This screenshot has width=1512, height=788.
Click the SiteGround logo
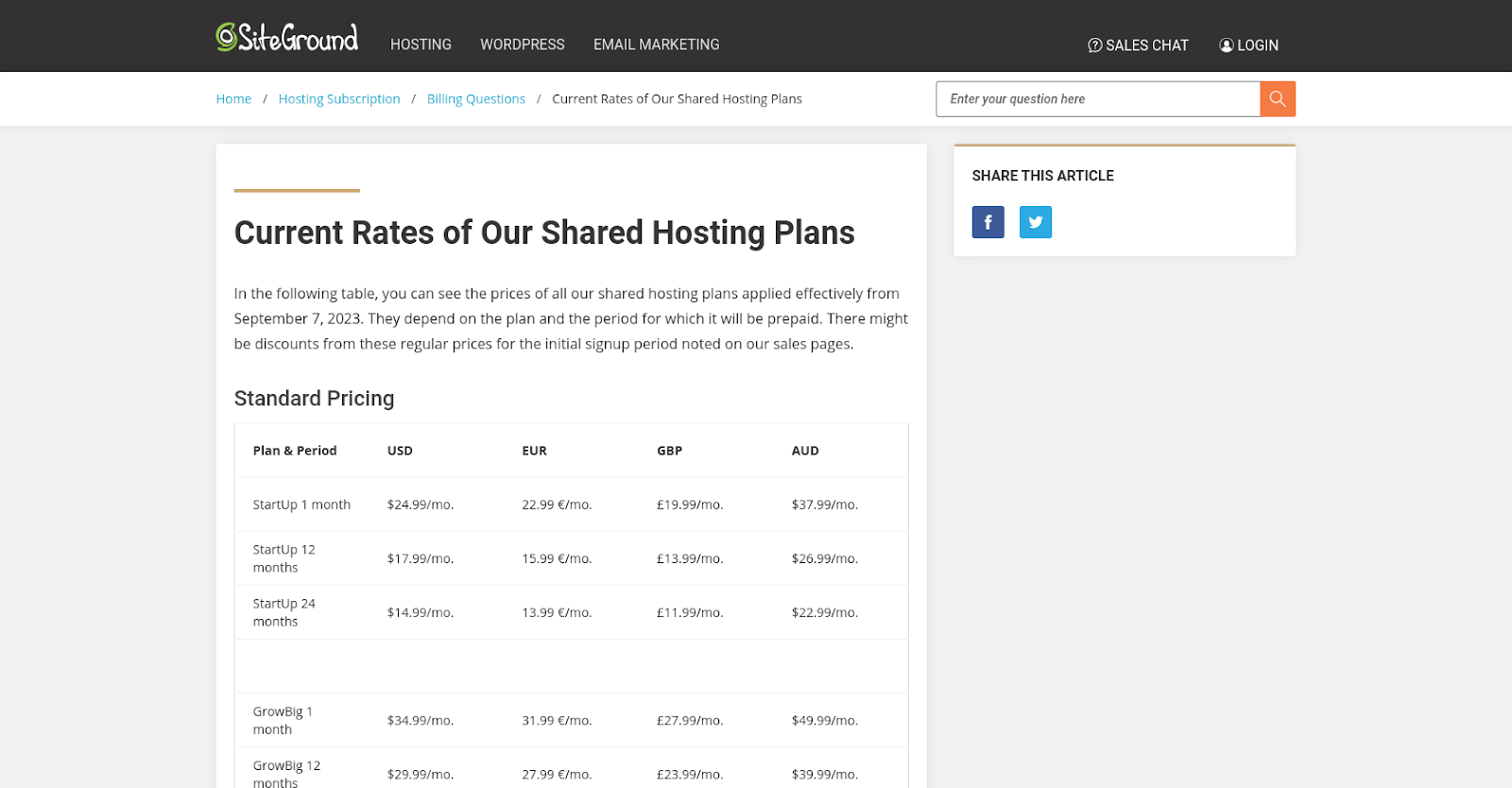point(287,37)
